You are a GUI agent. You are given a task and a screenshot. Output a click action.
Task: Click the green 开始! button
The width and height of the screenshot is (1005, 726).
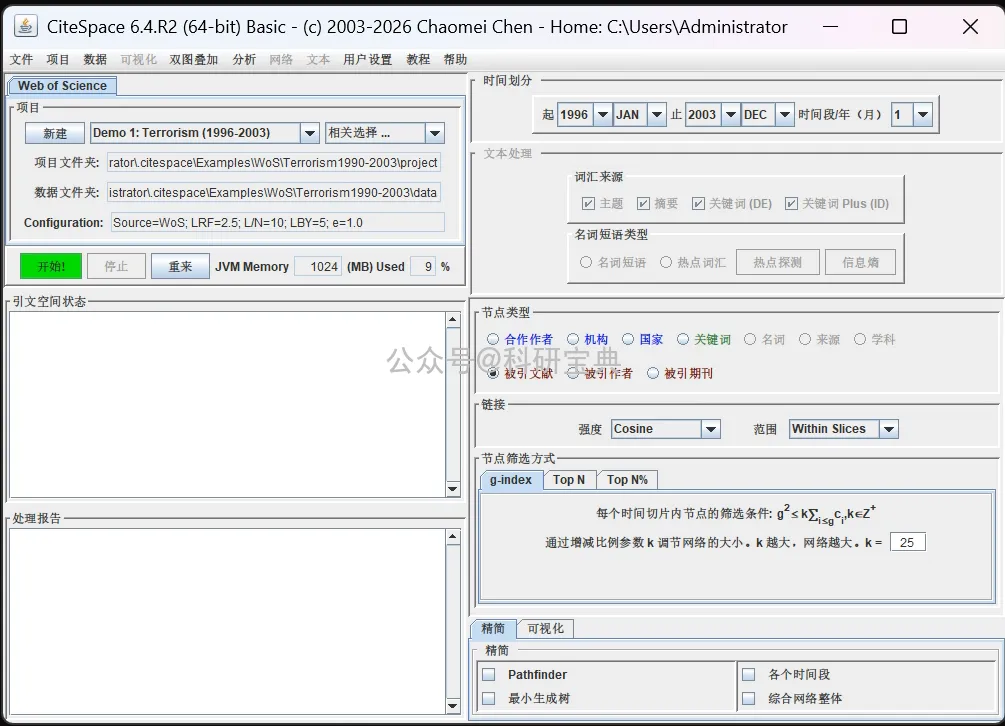click(51, 266)
